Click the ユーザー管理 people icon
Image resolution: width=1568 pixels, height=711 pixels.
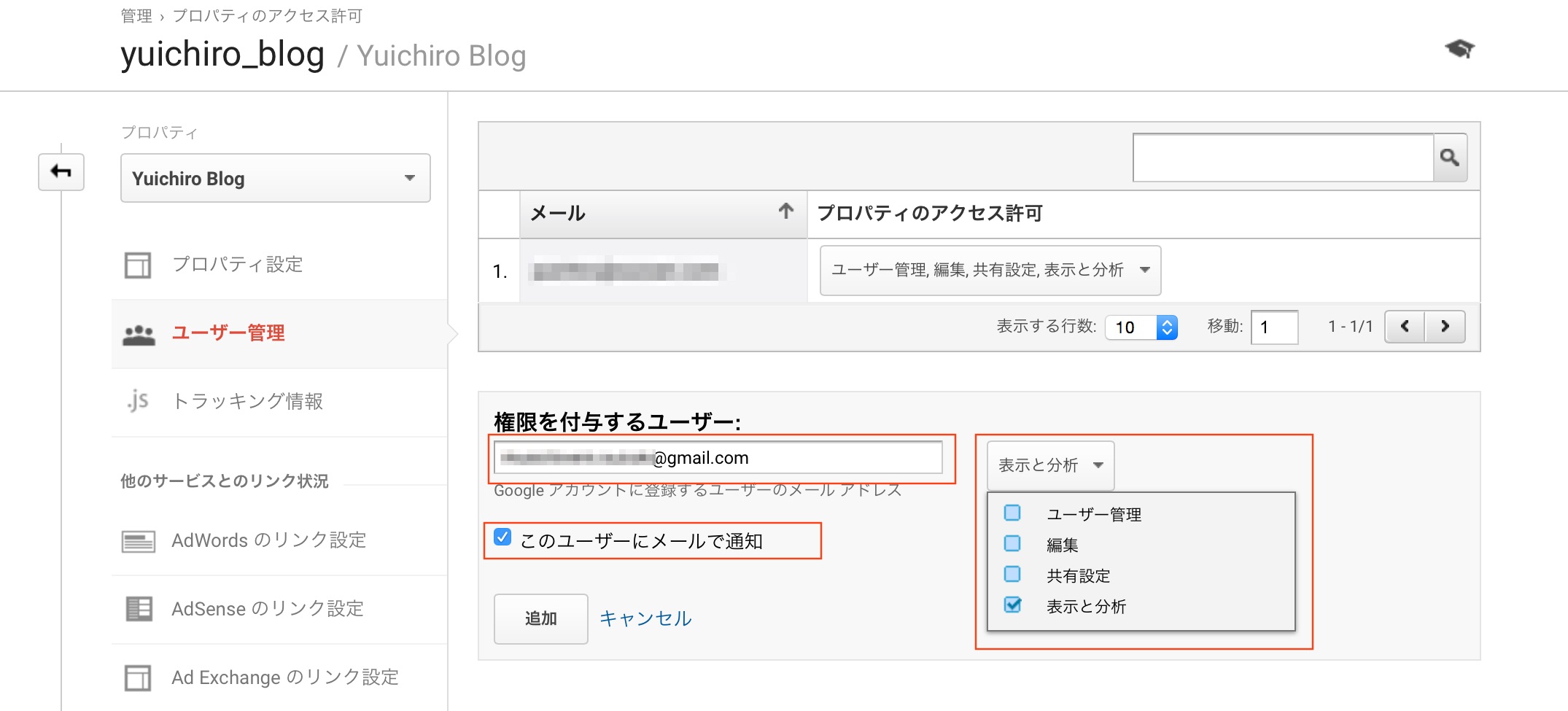139,334
